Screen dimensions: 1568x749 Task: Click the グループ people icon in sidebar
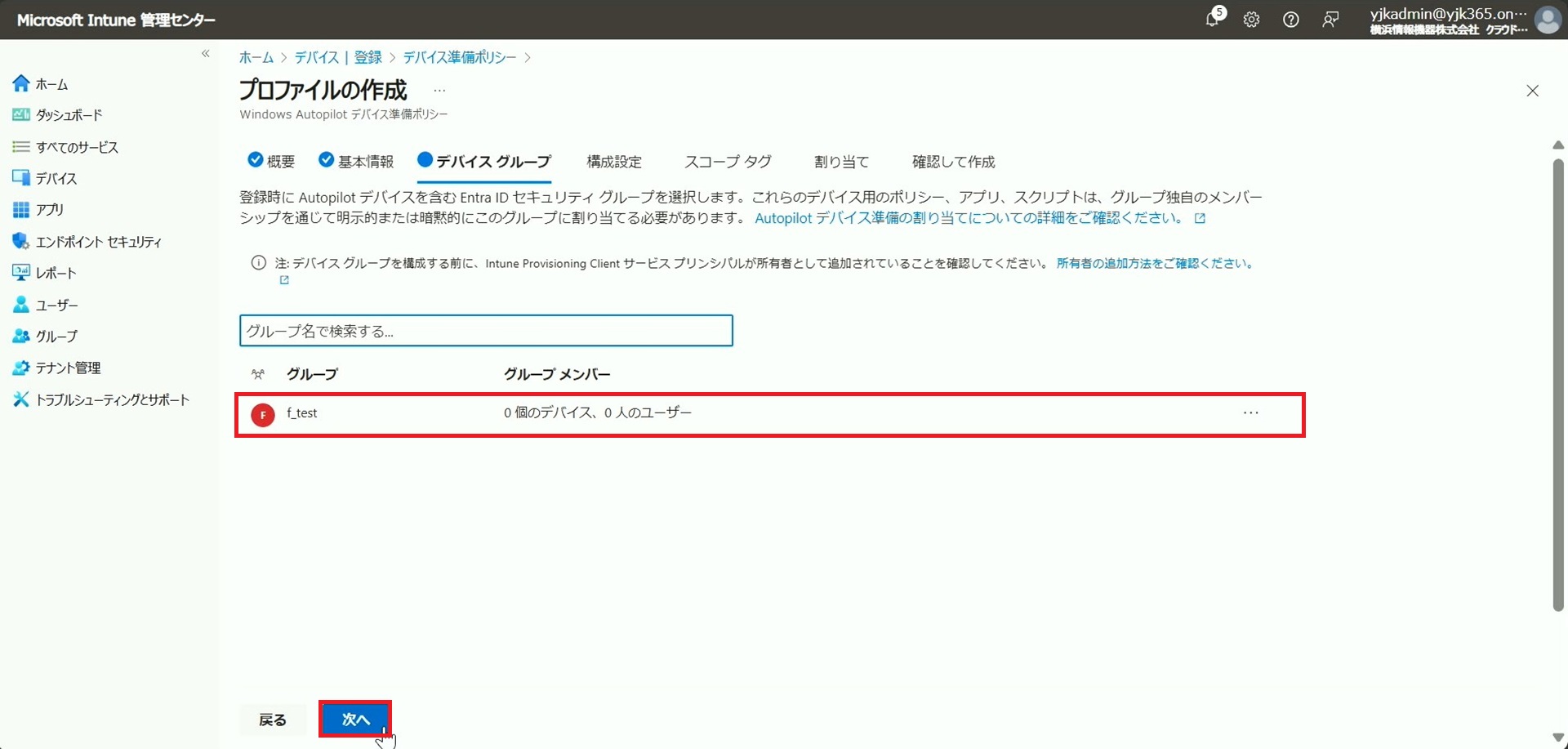(21, 336)
